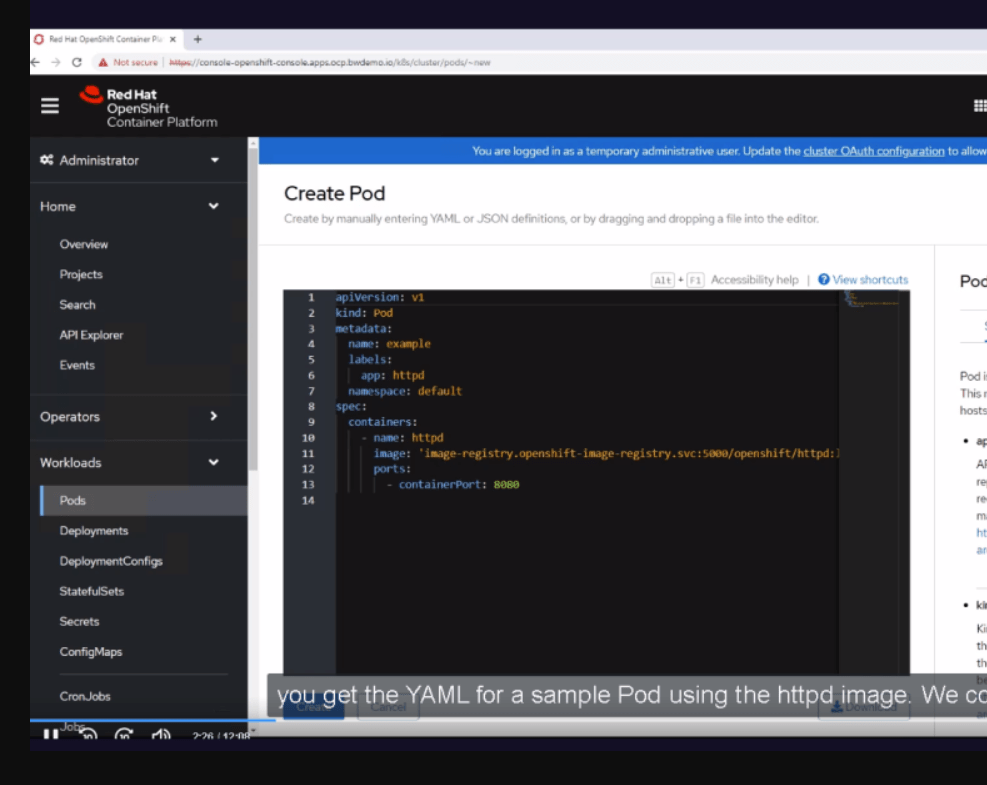
Task: Follow the cluster OAuth configuration link
Action: 874,151
